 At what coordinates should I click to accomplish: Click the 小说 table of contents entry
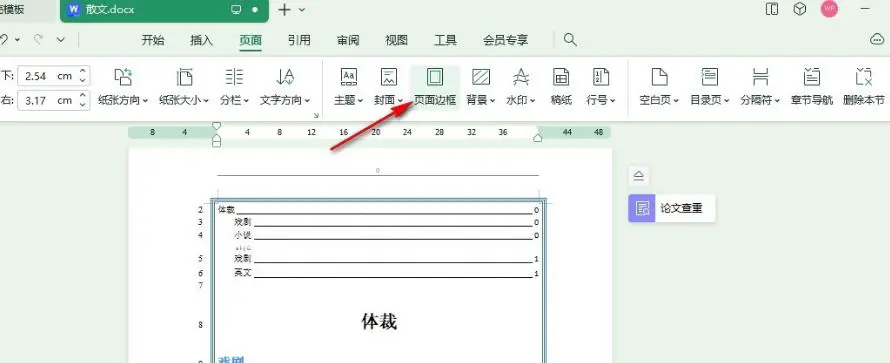[x=386, y=235]
